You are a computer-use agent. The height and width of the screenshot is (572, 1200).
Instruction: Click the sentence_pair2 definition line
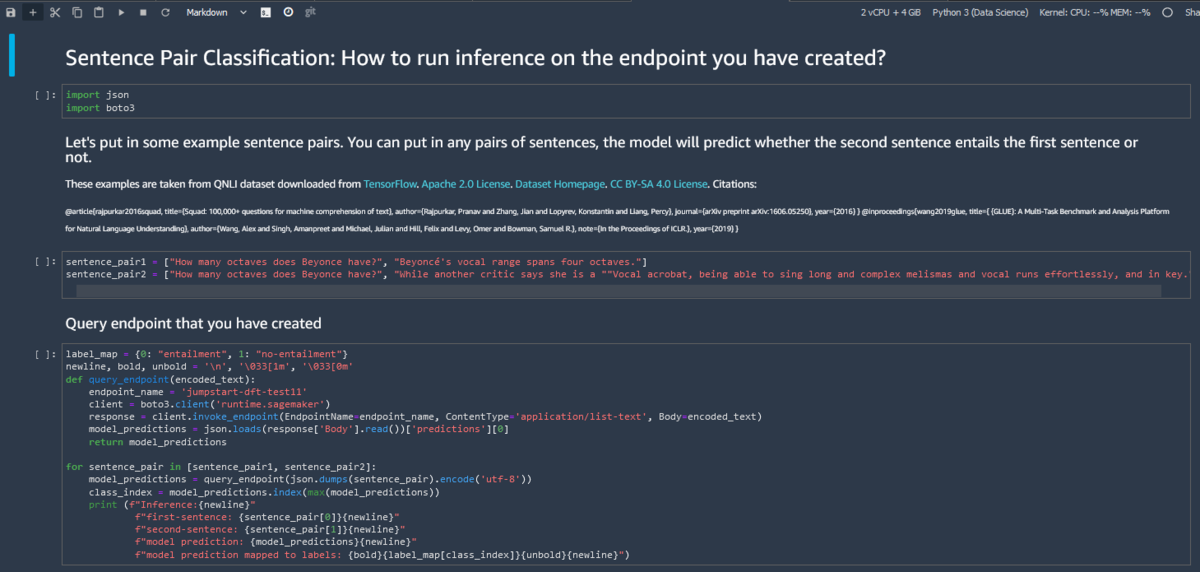coord(626,274)
